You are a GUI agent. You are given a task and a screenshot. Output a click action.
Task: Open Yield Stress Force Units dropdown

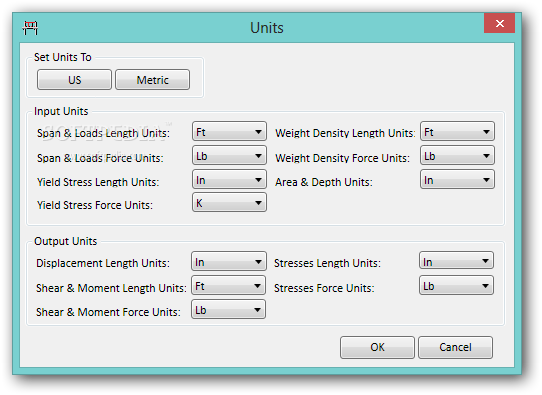coord(229,203)
